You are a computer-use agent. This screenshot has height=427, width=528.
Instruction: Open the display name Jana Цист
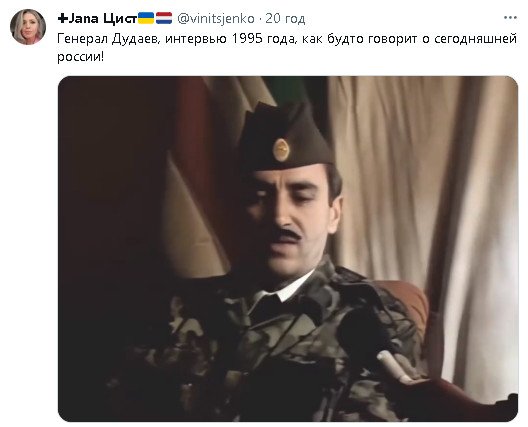[x=97, y=19]
